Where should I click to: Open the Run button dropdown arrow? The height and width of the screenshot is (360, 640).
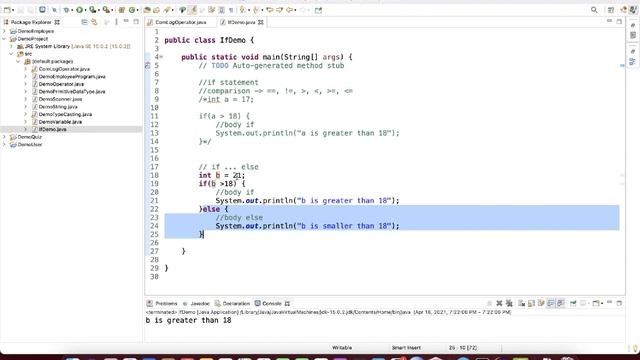pos(86,10)
